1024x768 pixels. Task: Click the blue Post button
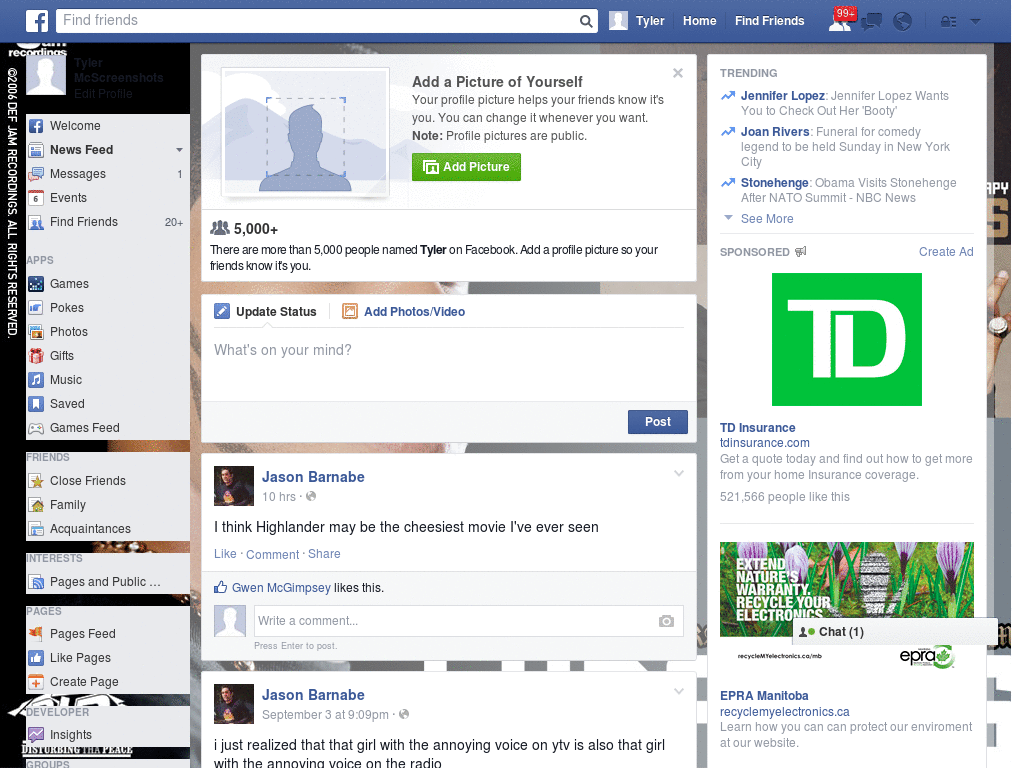pyautogui.click(x=658, y=422)
